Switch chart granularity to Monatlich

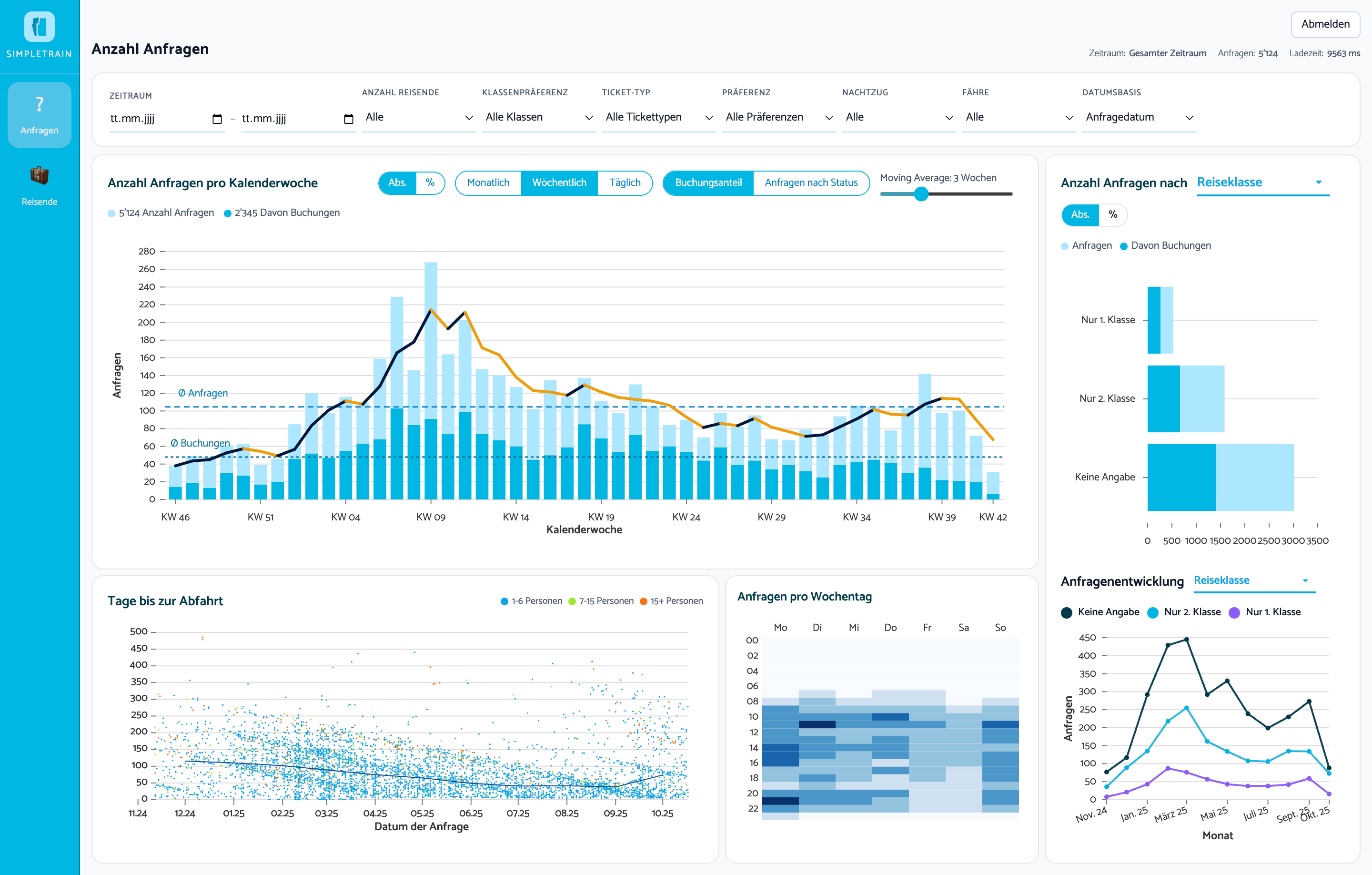[x=488, y=183]
